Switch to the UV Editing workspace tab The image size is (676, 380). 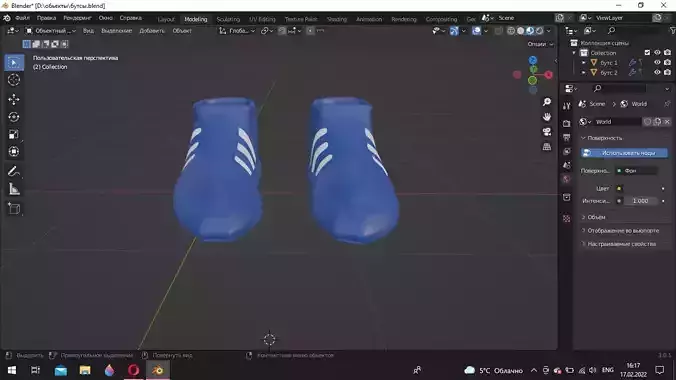tap(262, 19)
